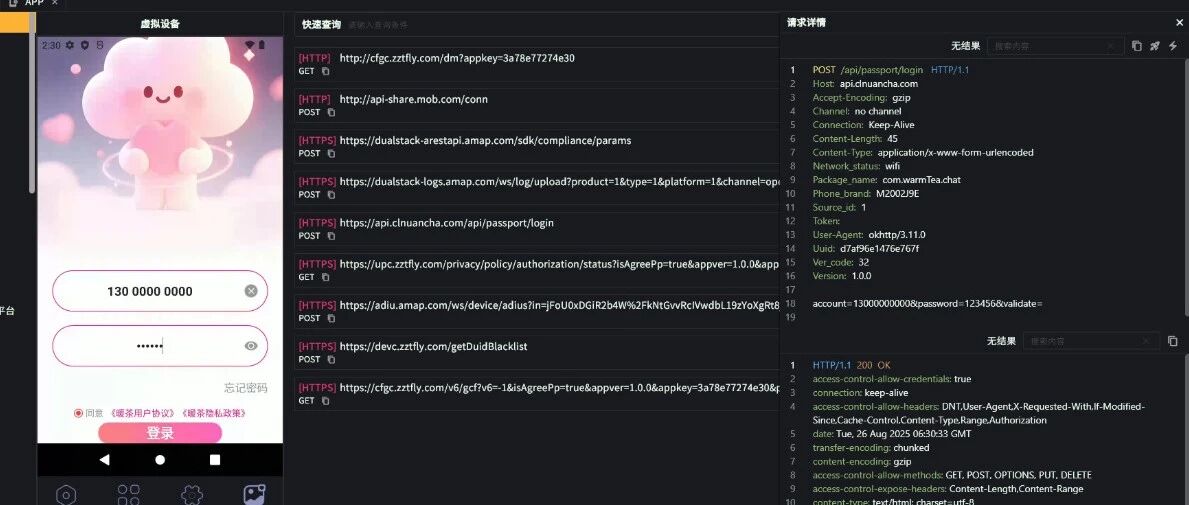Select the 同意 agreement radio button
The image size is (1189, 505).
pyautogui.click(x=78, y=413)
